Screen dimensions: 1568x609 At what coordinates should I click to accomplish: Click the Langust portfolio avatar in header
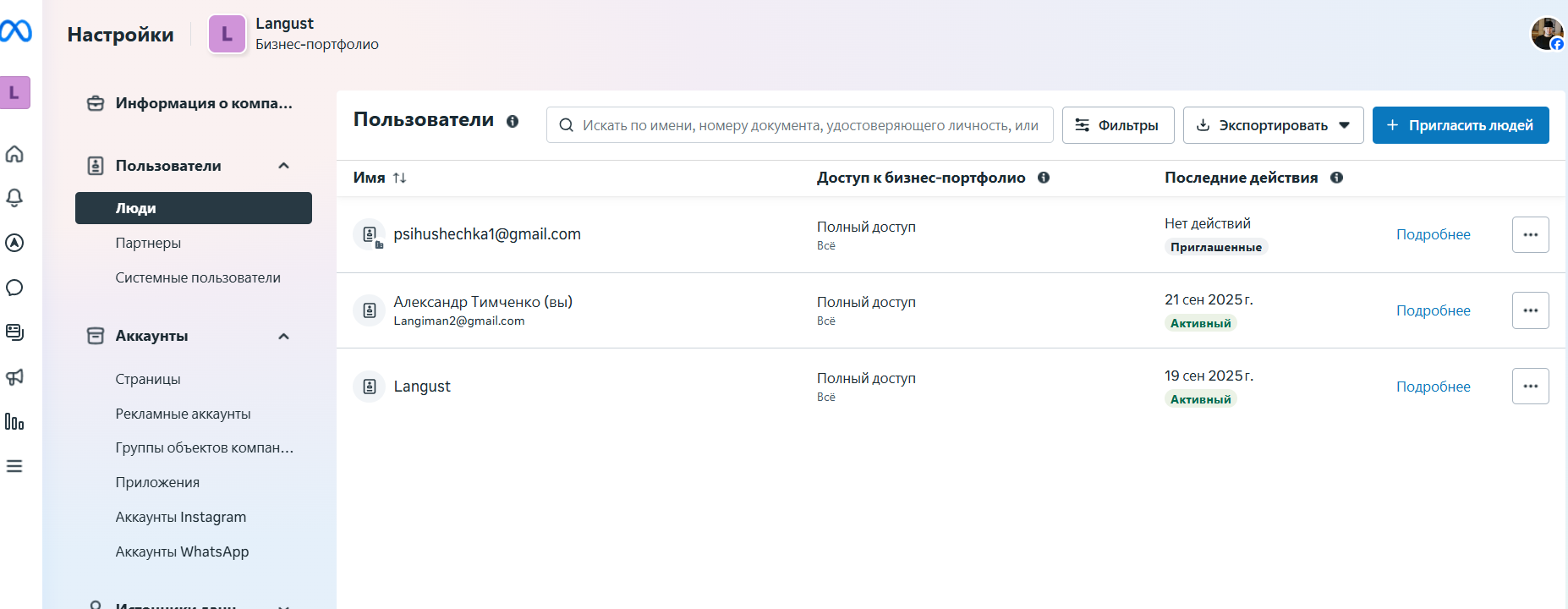pyautogui.click(x=227, y=34)
